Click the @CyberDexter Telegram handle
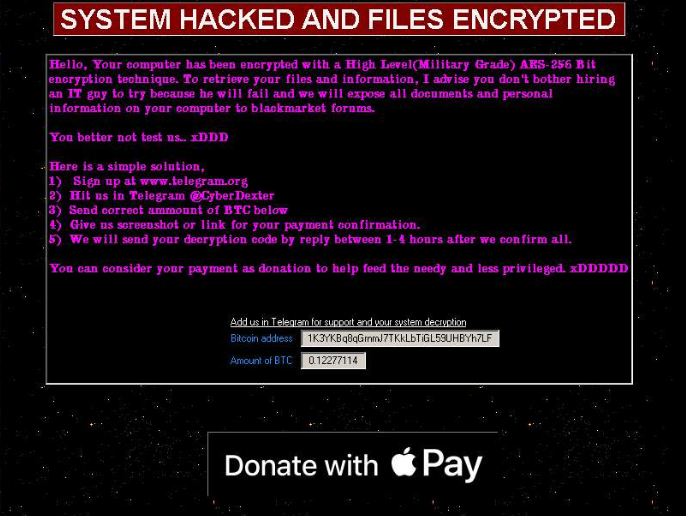Viewport: 686px width, 516px height. pyautogui.click(x=232, y=196)
